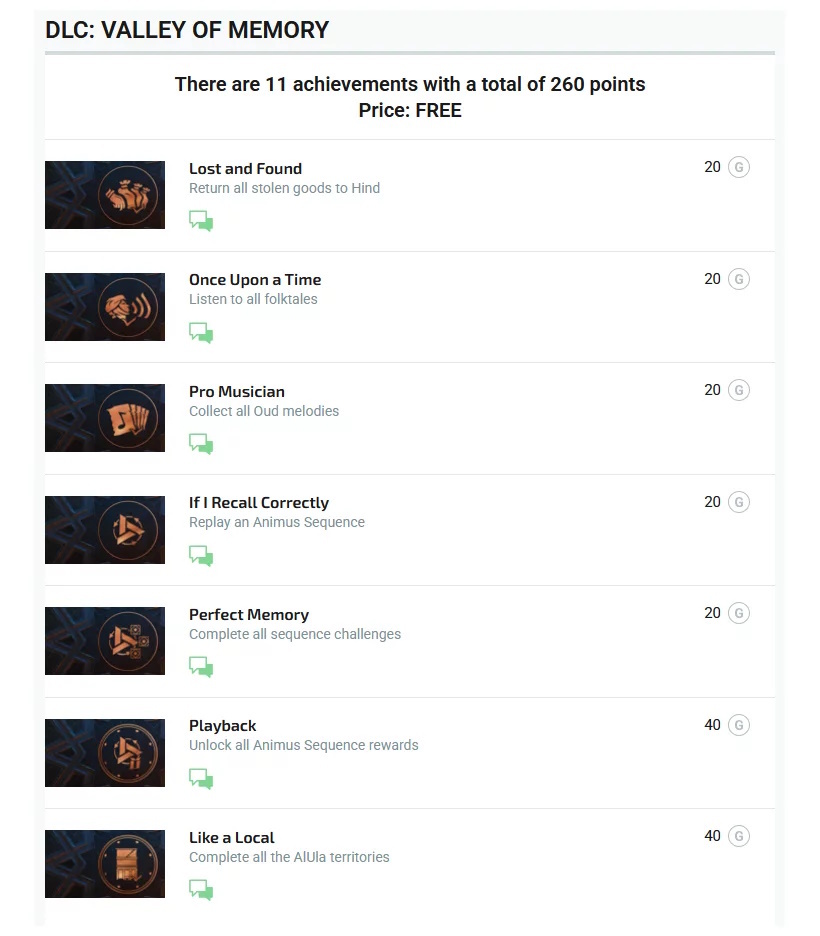
Task: Open comments for Lost and Found
Action: pos(201,221)
